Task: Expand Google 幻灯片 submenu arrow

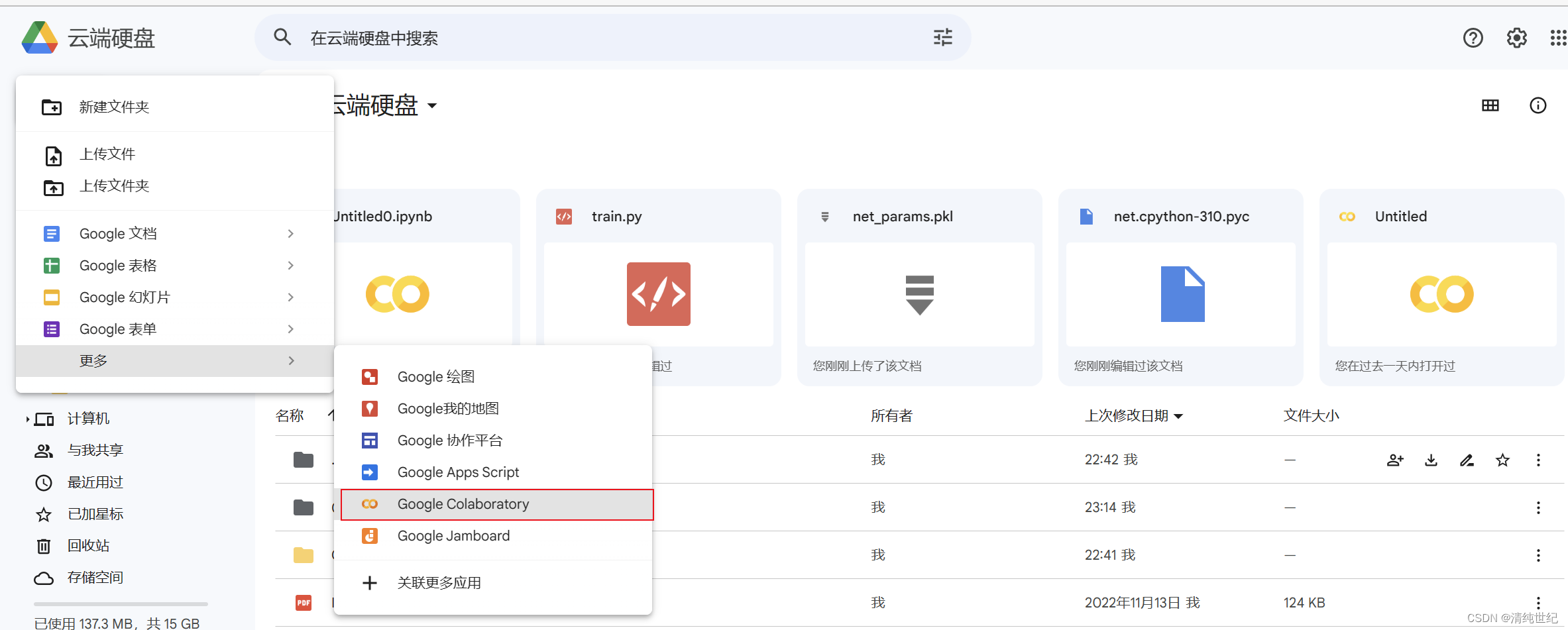Action: 290,297
